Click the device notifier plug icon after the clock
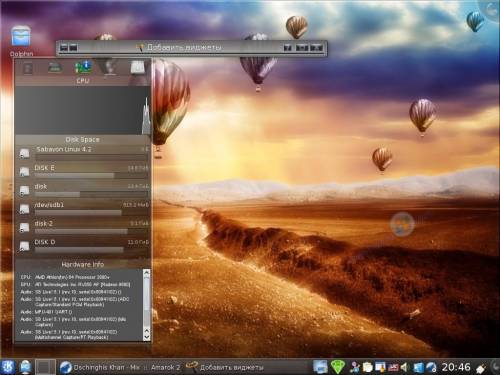500x375 pixels. tap(481, 368)
